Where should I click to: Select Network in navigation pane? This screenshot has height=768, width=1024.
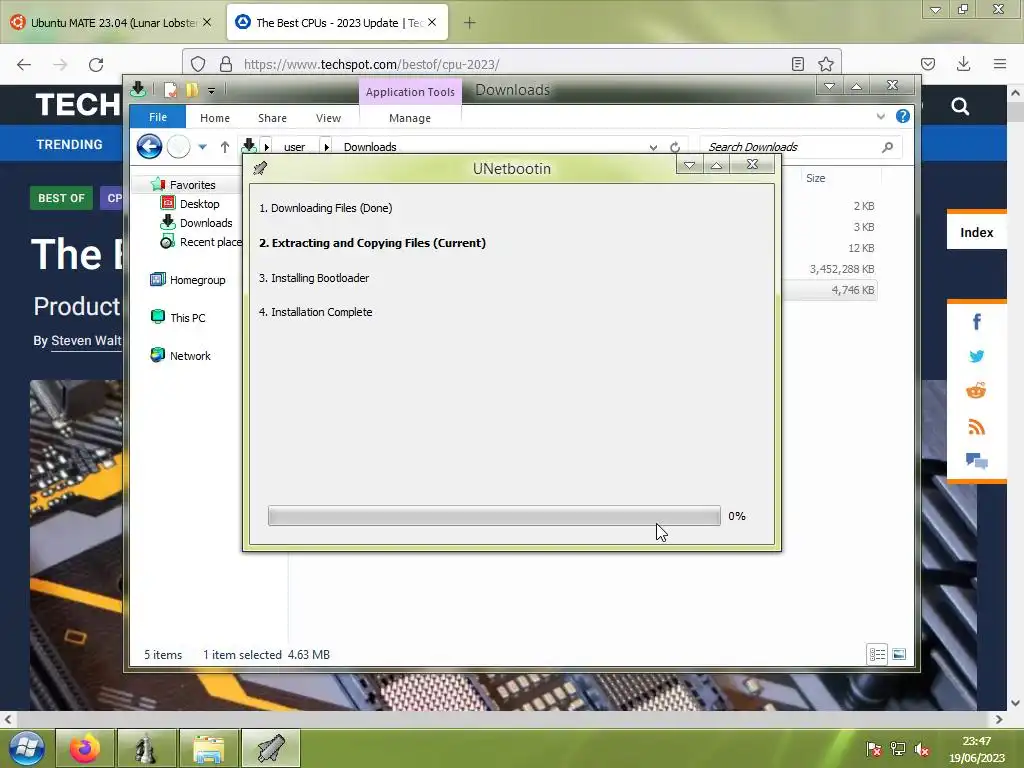click(x=190, y=356)
